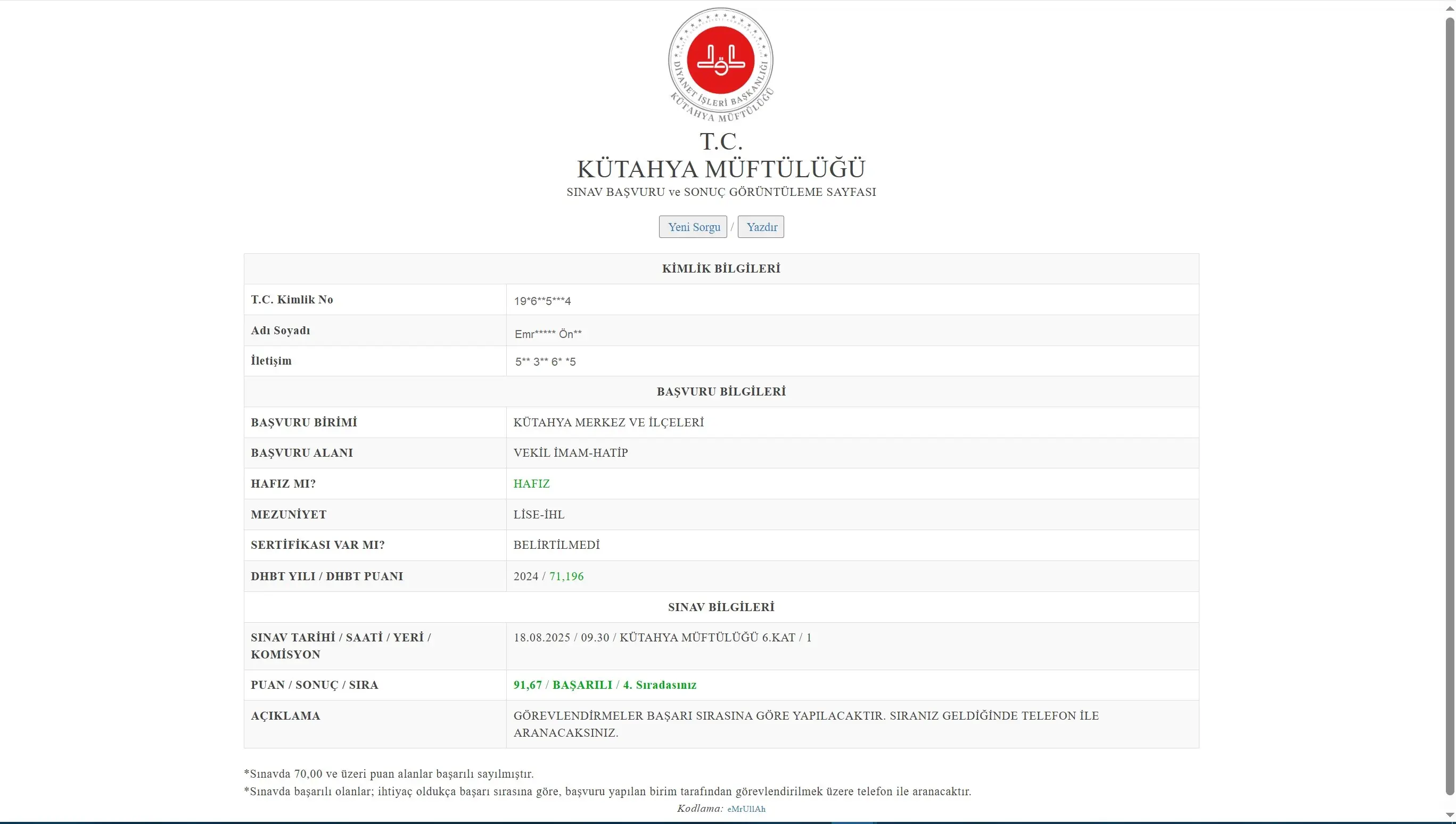This screenshot has width=1456, height=824.
Task: Click the masked T.C. Kimlik No value
Action: (x=542, y=301)
